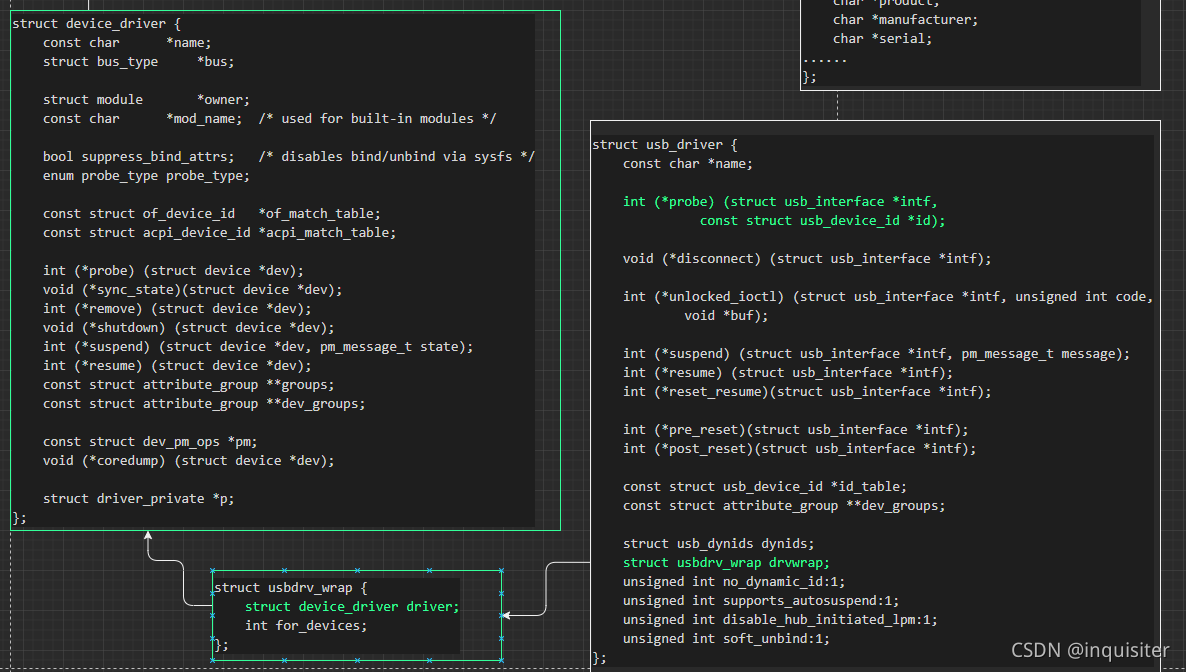This screenshot has width=1186, height=672.
Task: Select the 'struct bus_type *bus;' line
Action: pos(138,61)
